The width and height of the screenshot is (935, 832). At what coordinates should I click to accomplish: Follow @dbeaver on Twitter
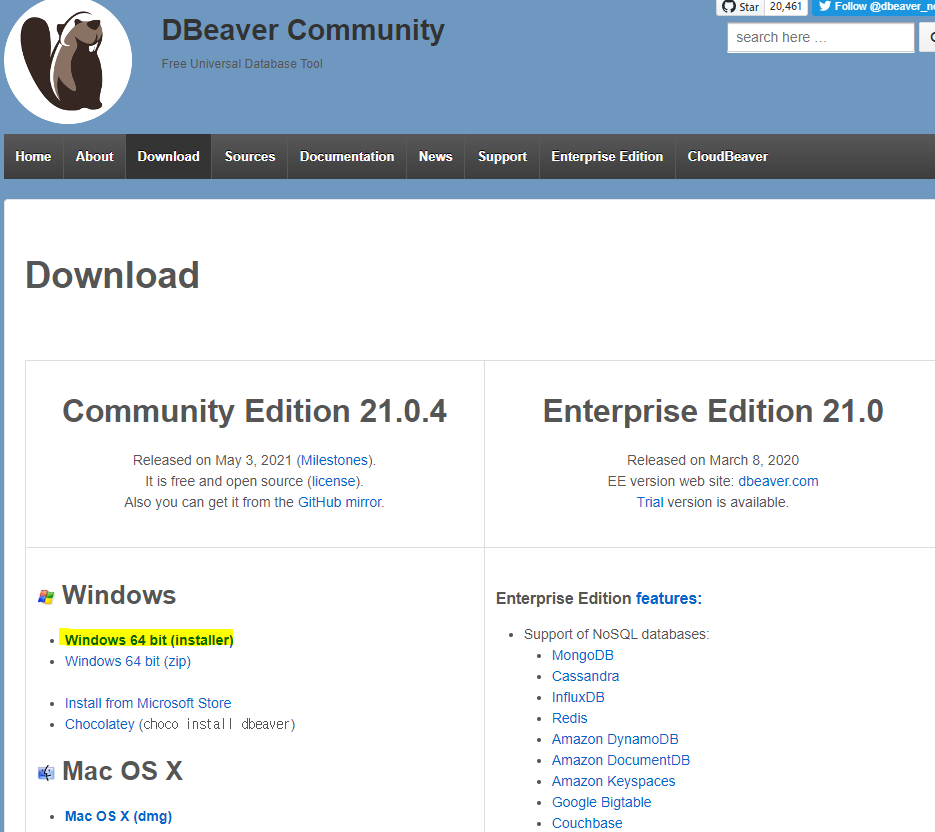tap(874, 7)
